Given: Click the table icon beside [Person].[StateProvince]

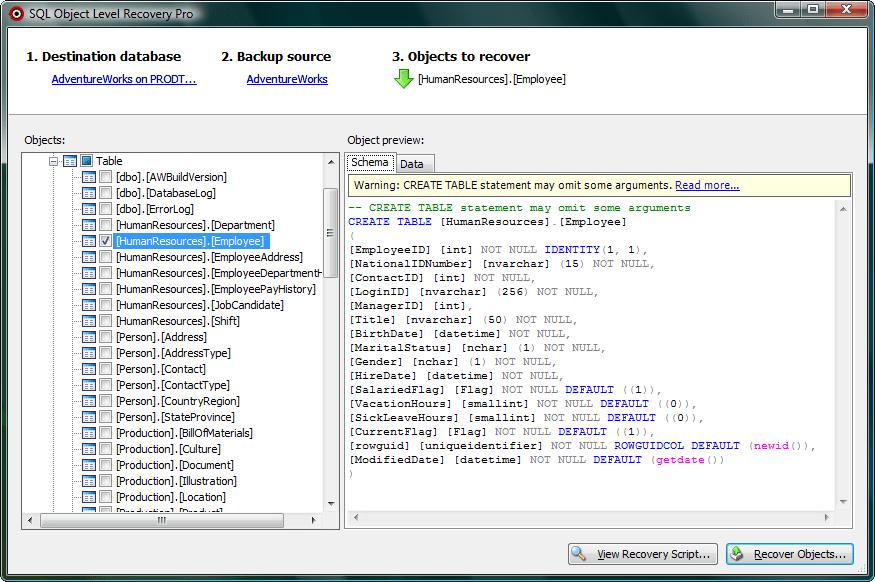Looking at the screenshot, I should (x=89, y=417).
